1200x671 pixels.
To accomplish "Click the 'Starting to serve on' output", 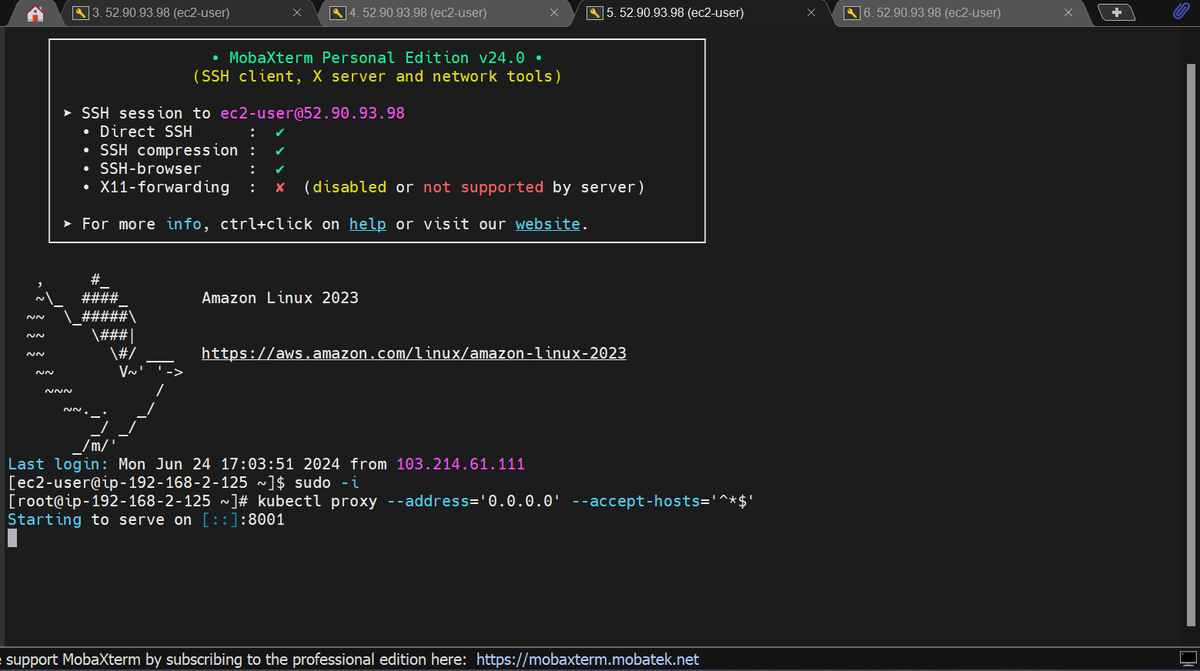I will click(x=146, y=520).
